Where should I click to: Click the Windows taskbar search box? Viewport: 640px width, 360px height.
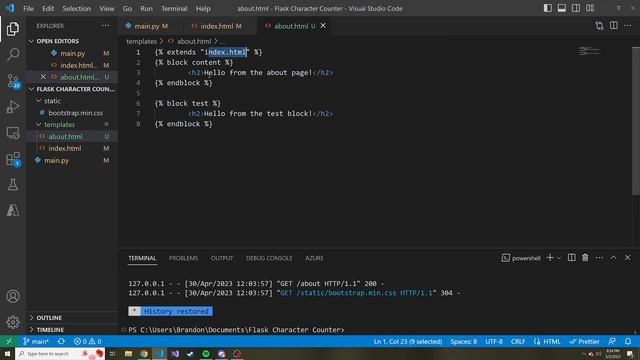tap(60, 353)
